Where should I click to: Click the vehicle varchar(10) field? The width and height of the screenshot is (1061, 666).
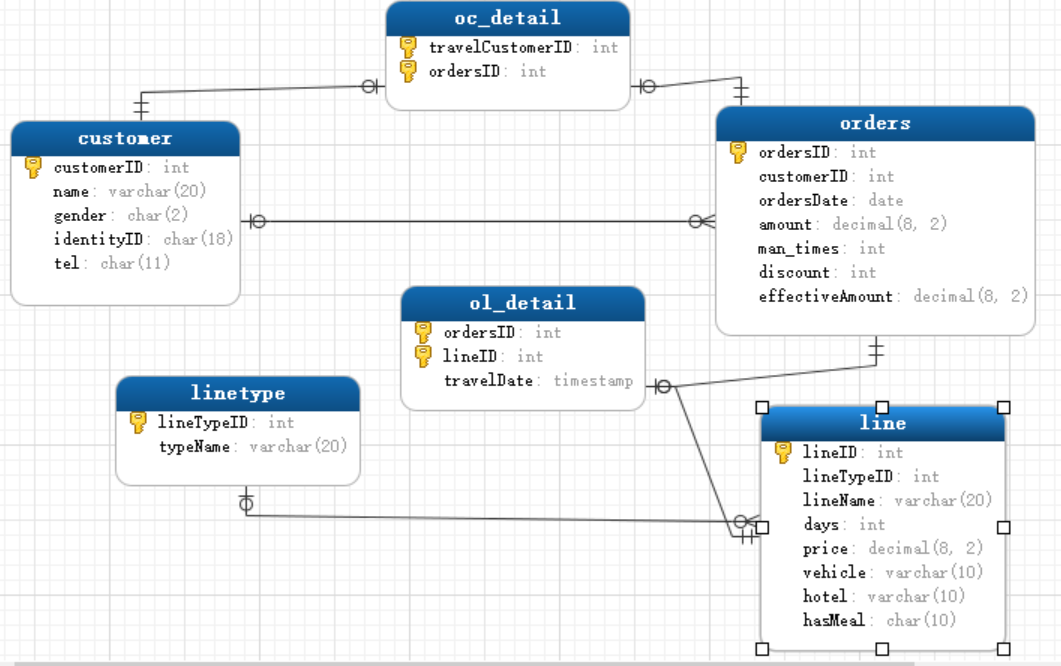(x=893, y=573)
